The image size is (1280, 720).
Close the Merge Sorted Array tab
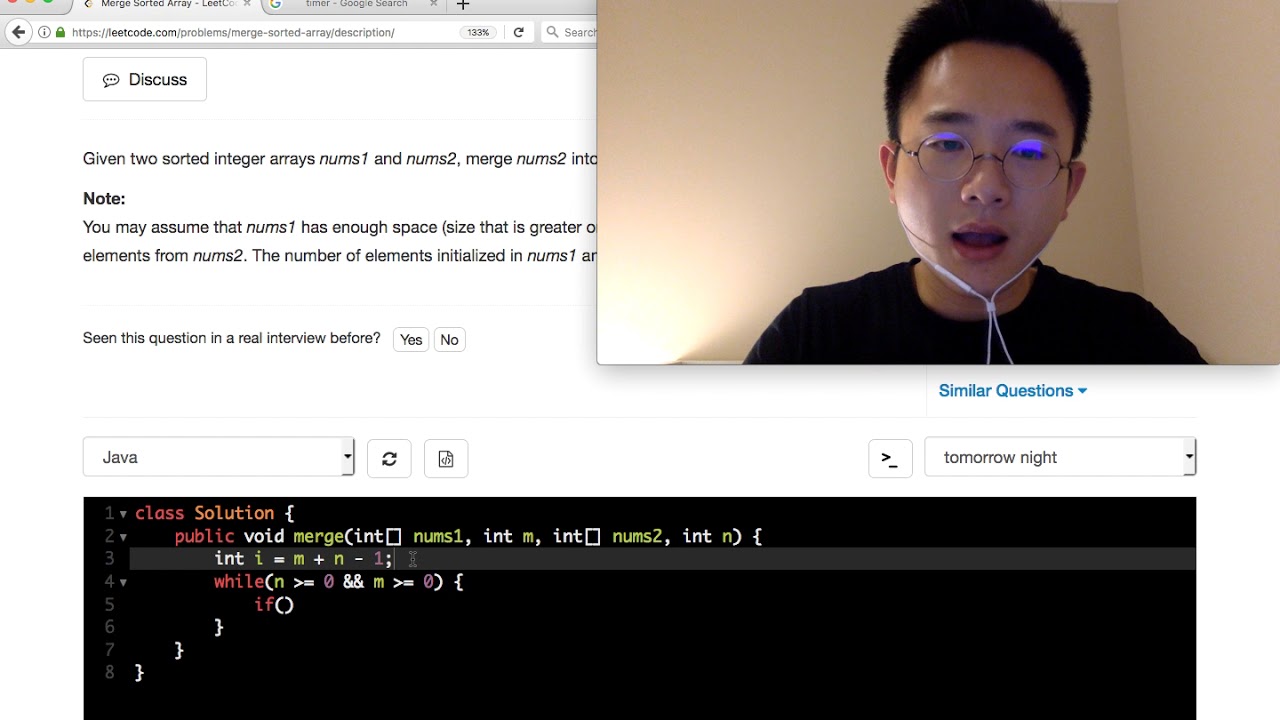[247, 4]
